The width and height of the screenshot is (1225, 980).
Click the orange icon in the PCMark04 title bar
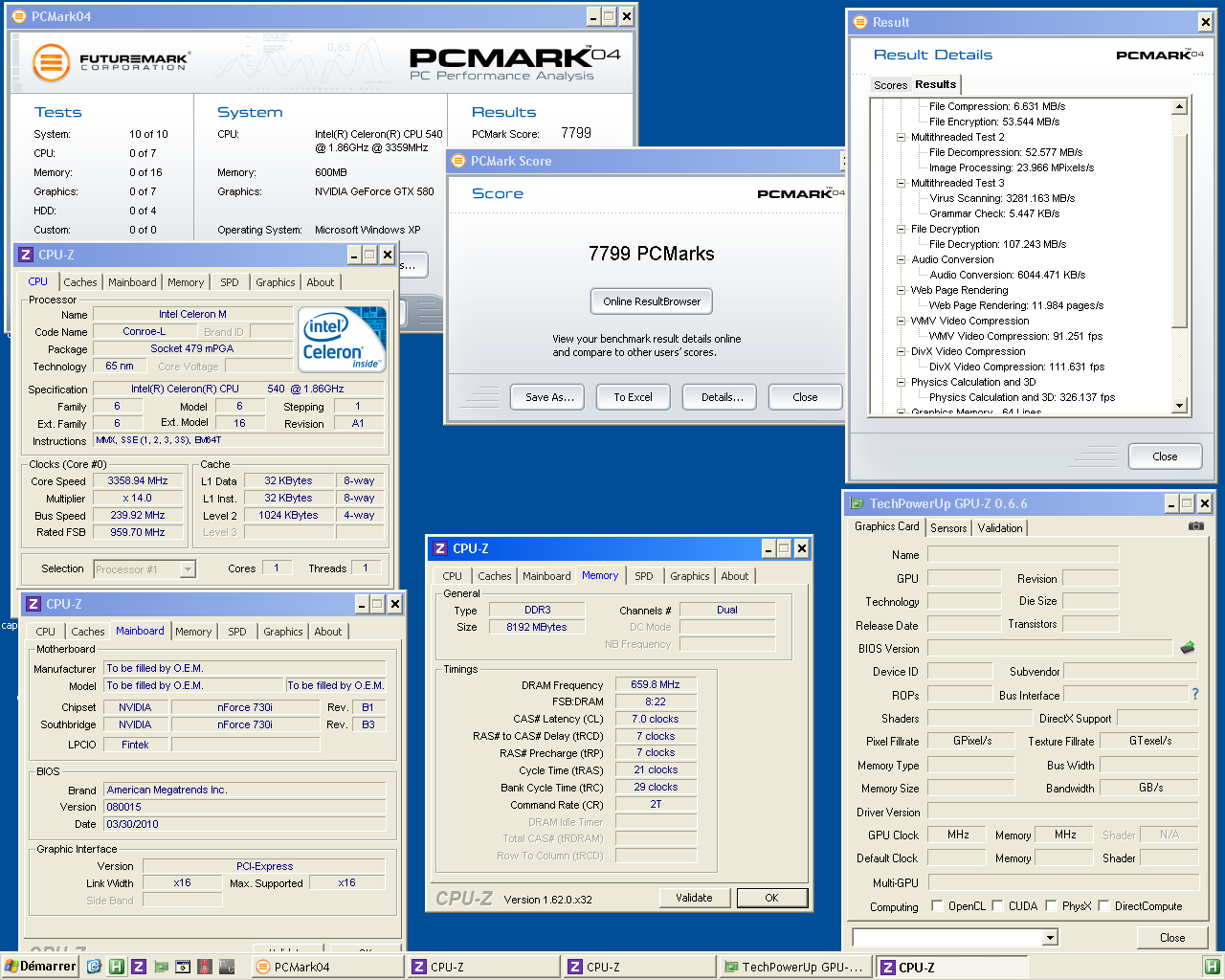tap(19, 16)
